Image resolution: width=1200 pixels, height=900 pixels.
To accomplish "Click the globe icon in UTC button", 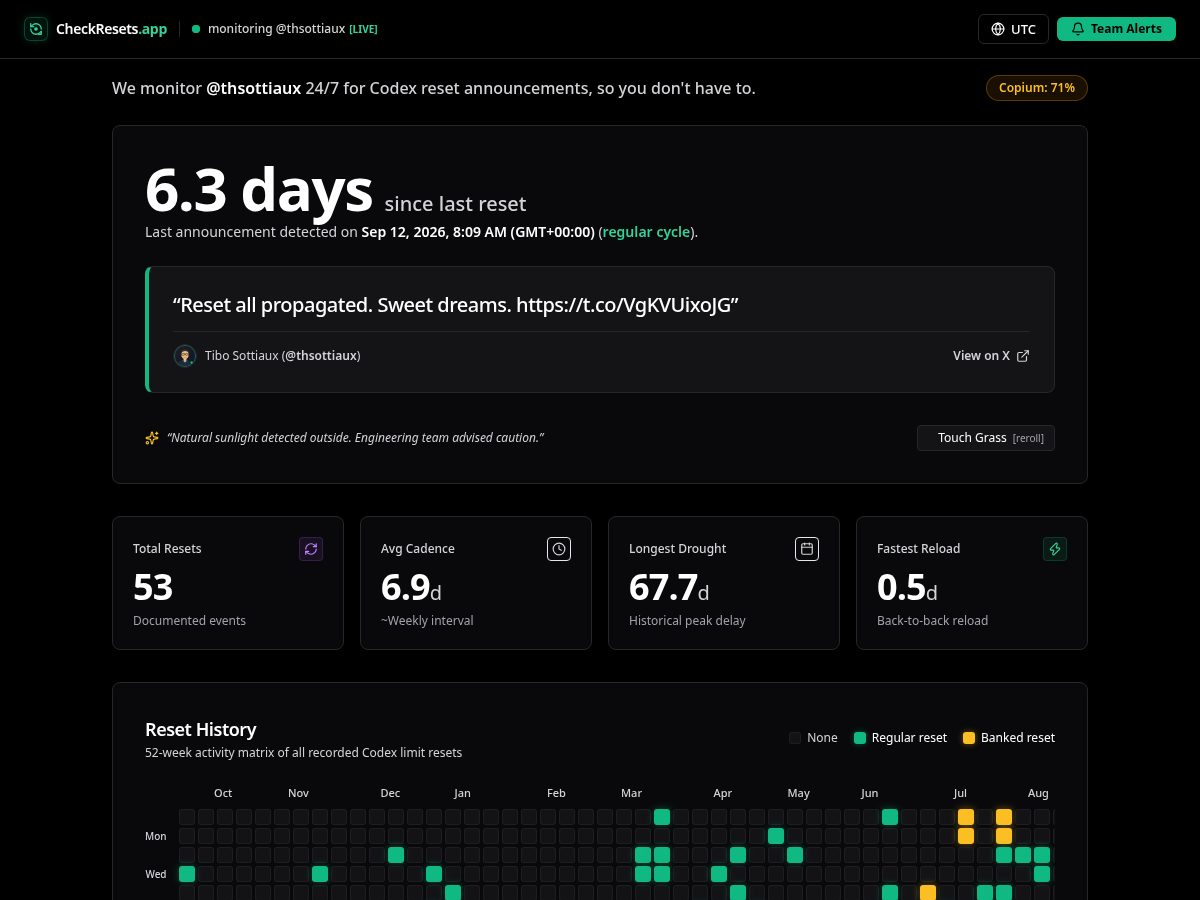I will [x=997, y=29].
